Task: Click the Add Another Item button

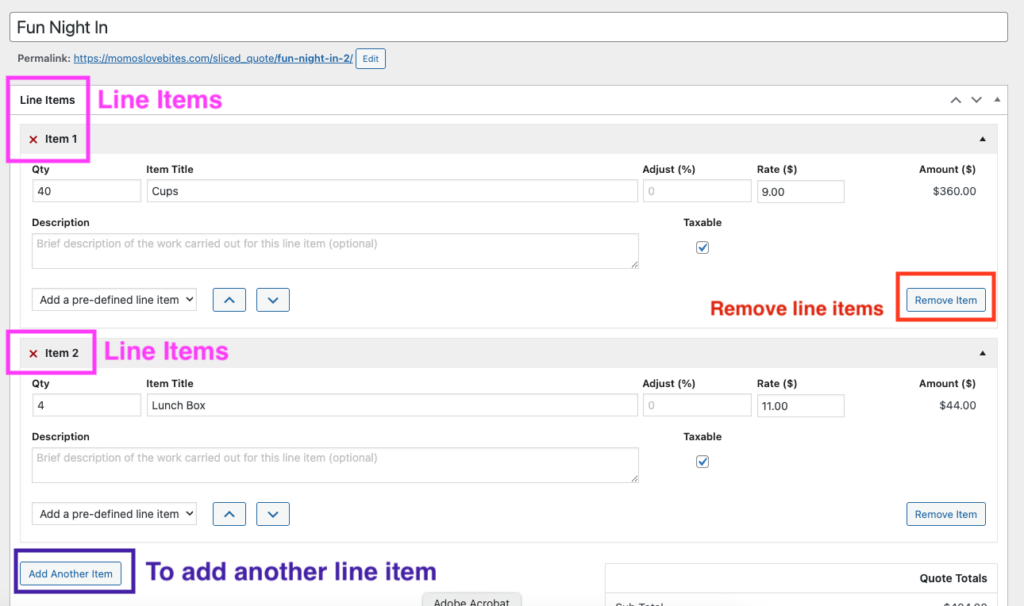Action: (70, 574)
